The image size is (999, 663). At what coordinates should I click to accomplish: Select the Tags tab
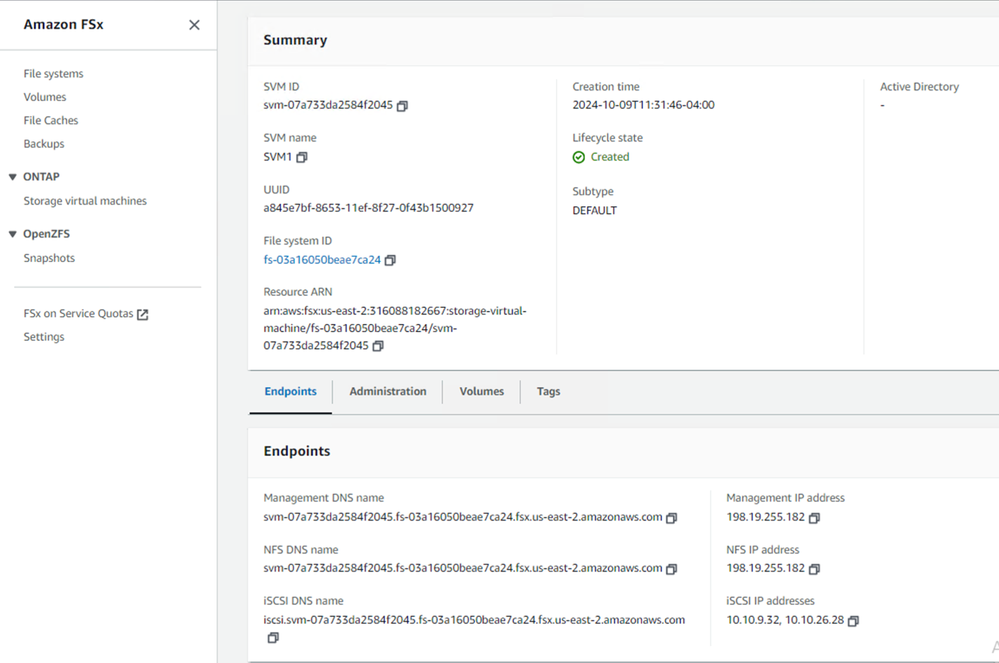point(548,392)
